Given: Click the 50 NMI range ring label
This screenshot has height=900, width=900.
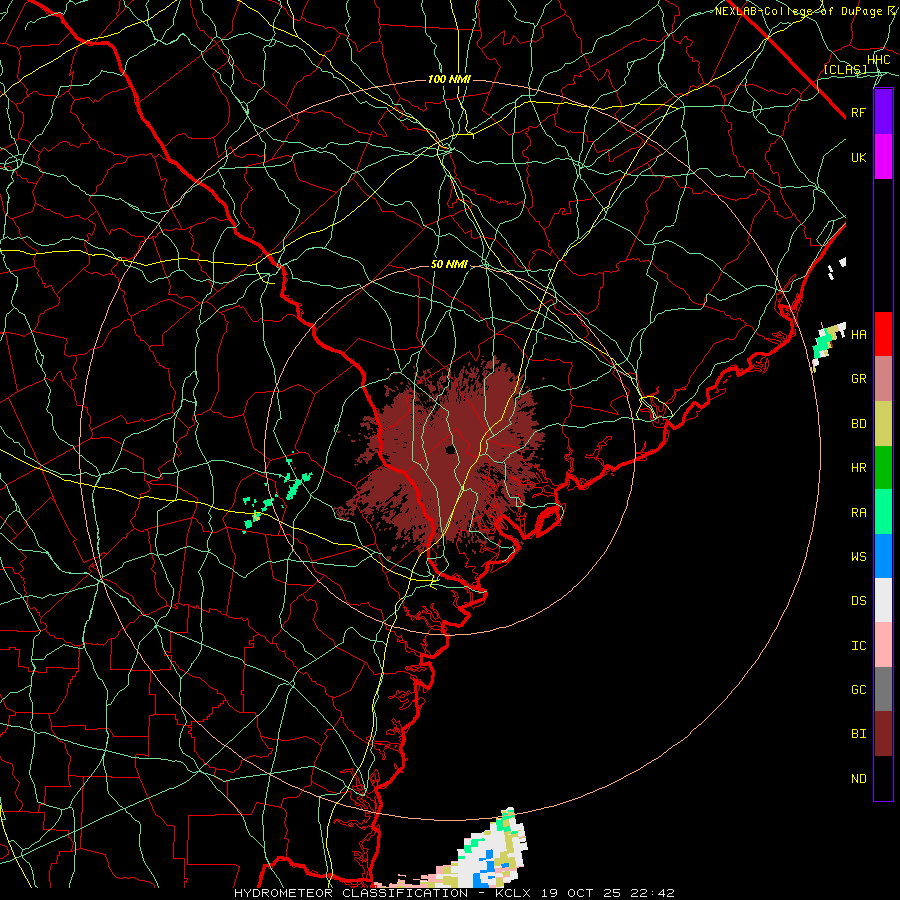Looking at the screenshot, I should (449, 265).
